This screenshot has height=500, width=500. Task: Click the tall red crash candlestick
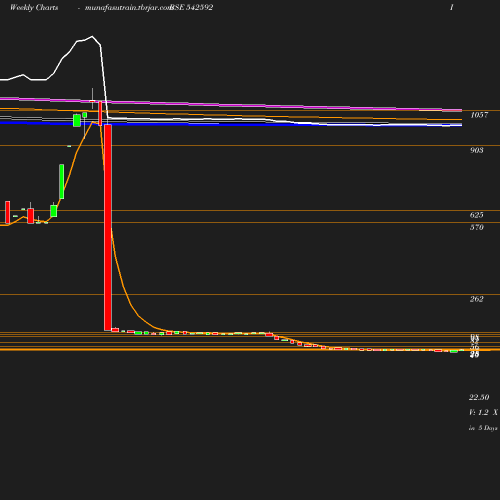pyautogui.click(x=108, y=228)
